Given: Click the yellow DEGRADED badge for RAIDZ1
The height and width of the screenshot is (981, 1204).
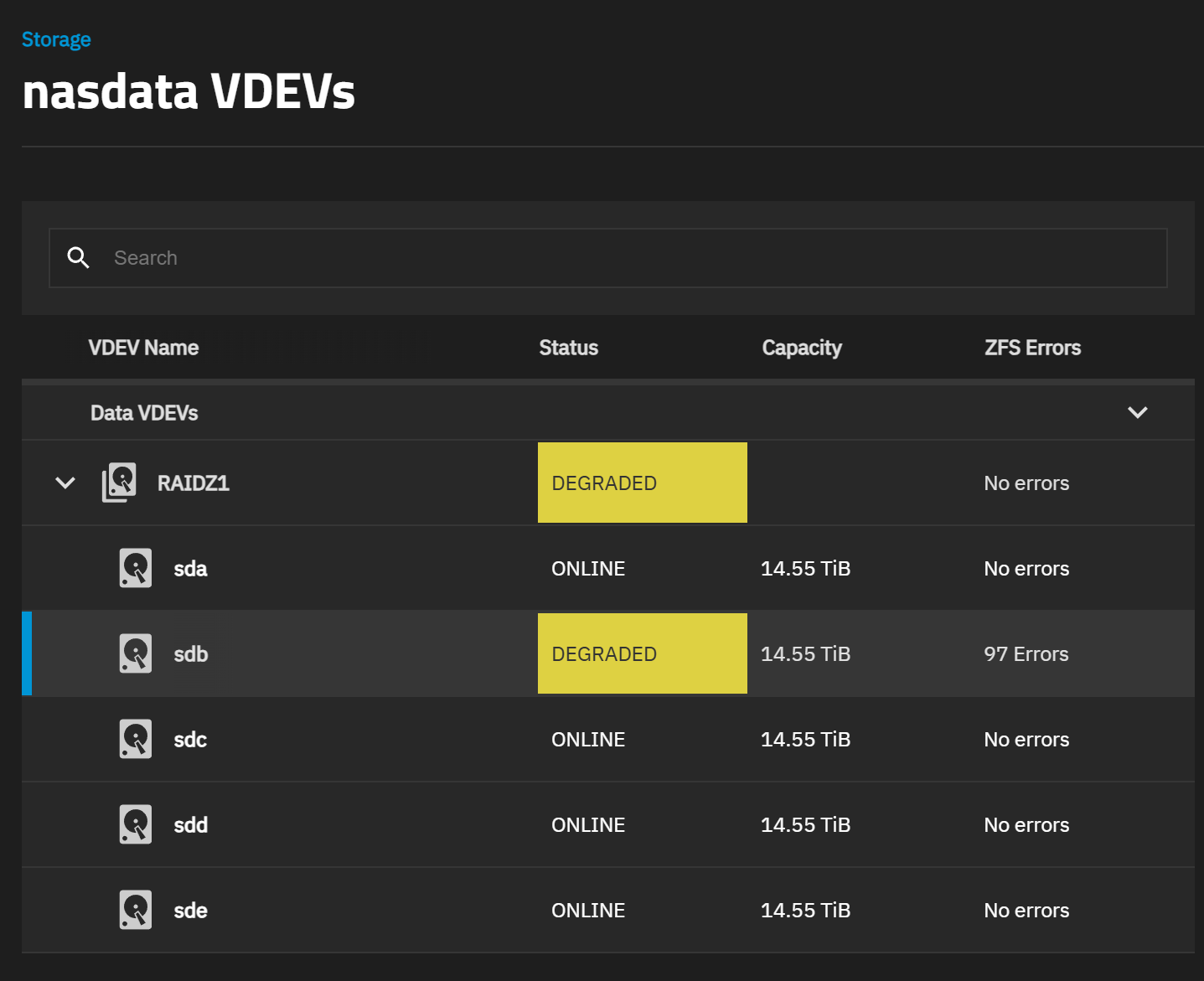Looking at the screenshot, I should point(642,483).
